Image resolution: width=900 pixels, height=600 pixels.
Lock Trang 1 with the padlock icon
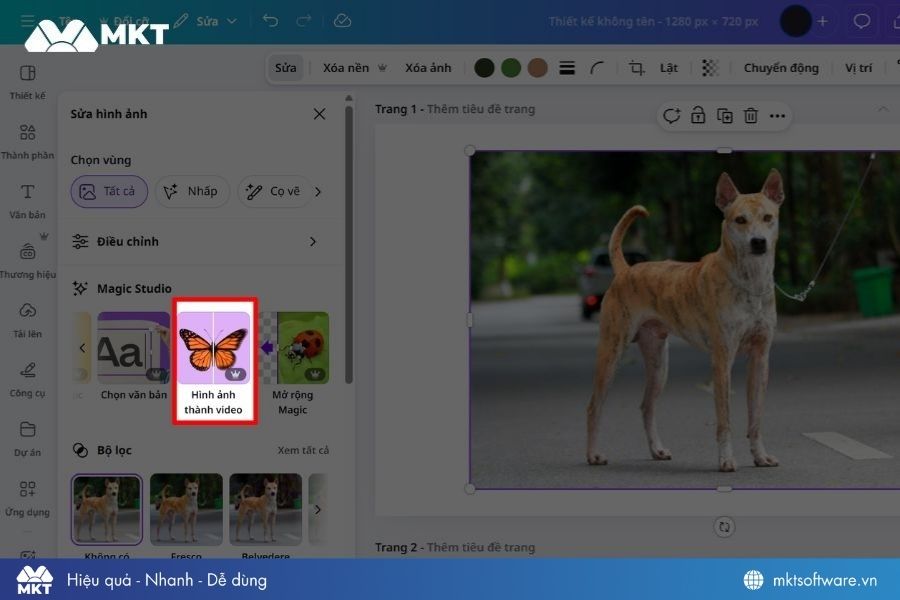698,115
